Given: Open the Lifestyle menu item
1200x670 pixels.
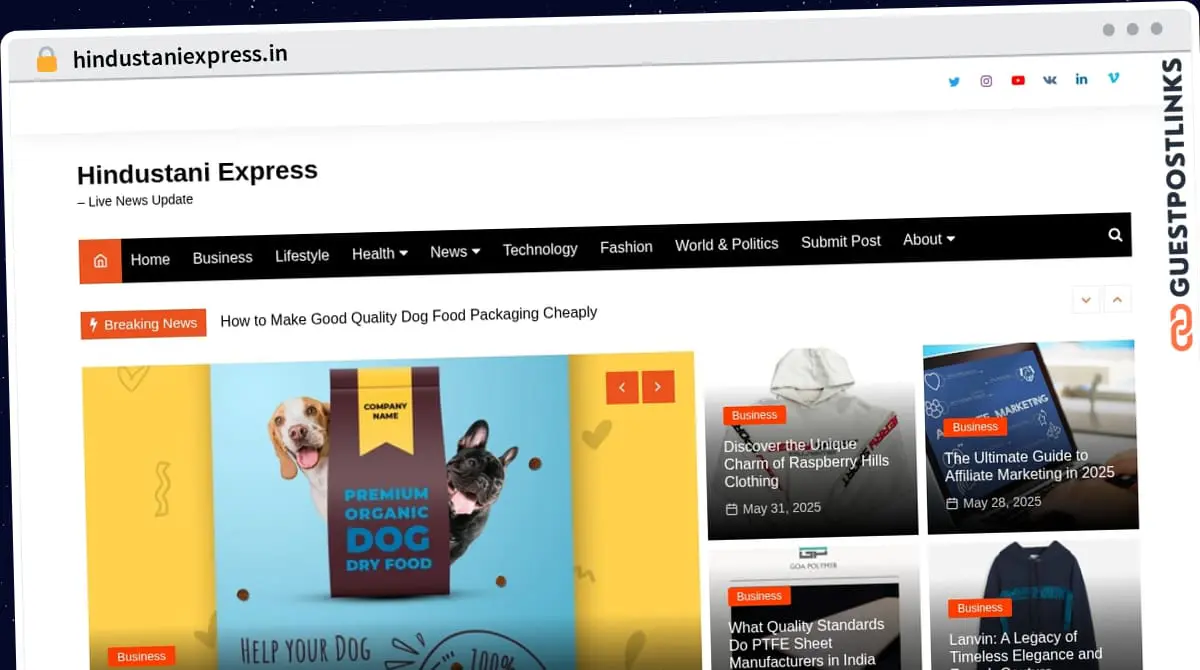Looking at the screenshot, I should pos(302,255).
